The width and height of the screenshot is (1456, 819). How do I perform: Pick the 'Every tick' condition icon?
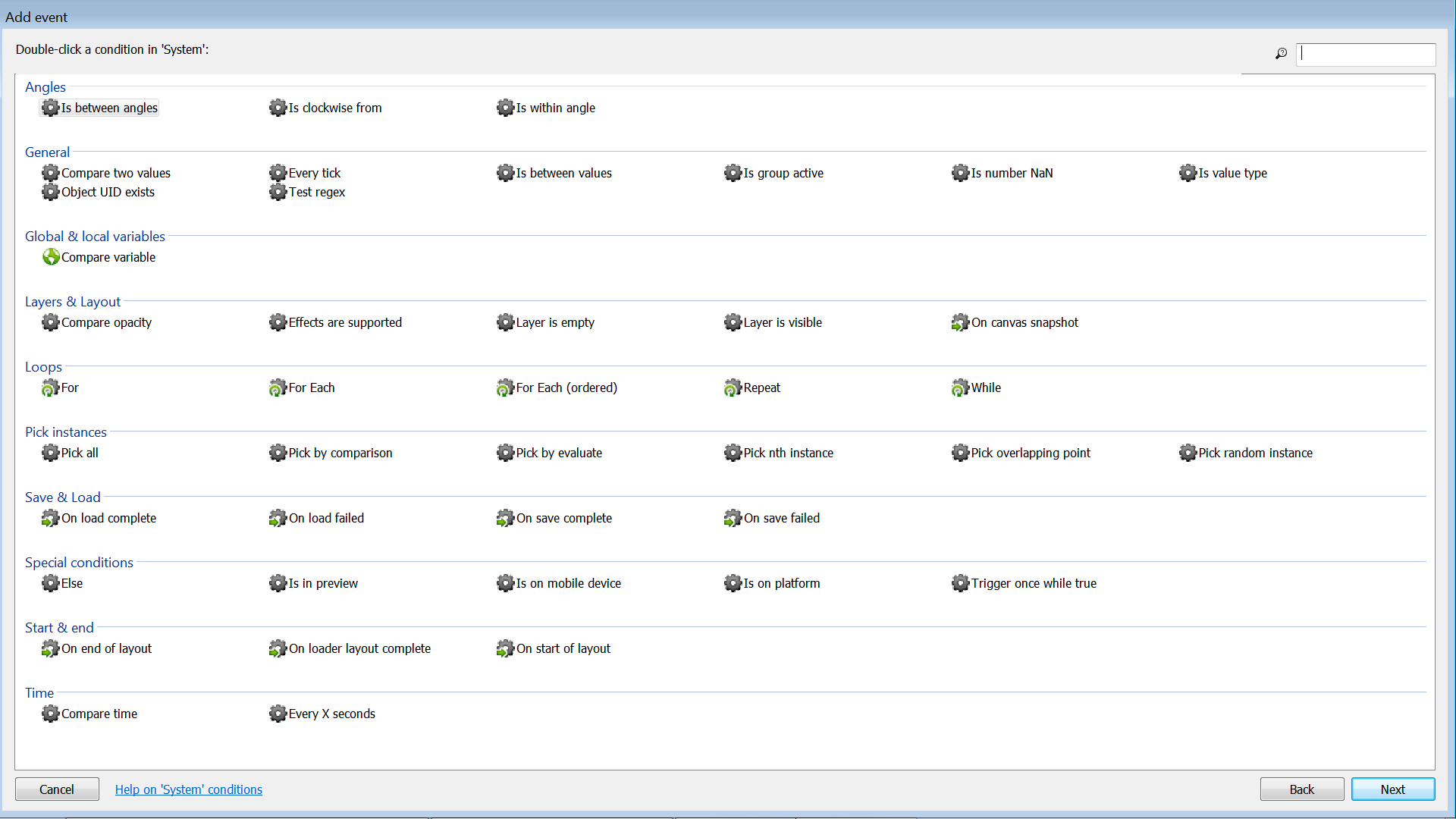[x=278, y=173]
